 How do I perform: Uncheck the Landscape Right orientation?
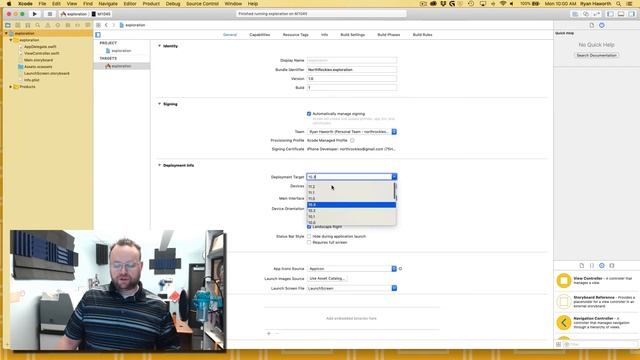(309, 227)
